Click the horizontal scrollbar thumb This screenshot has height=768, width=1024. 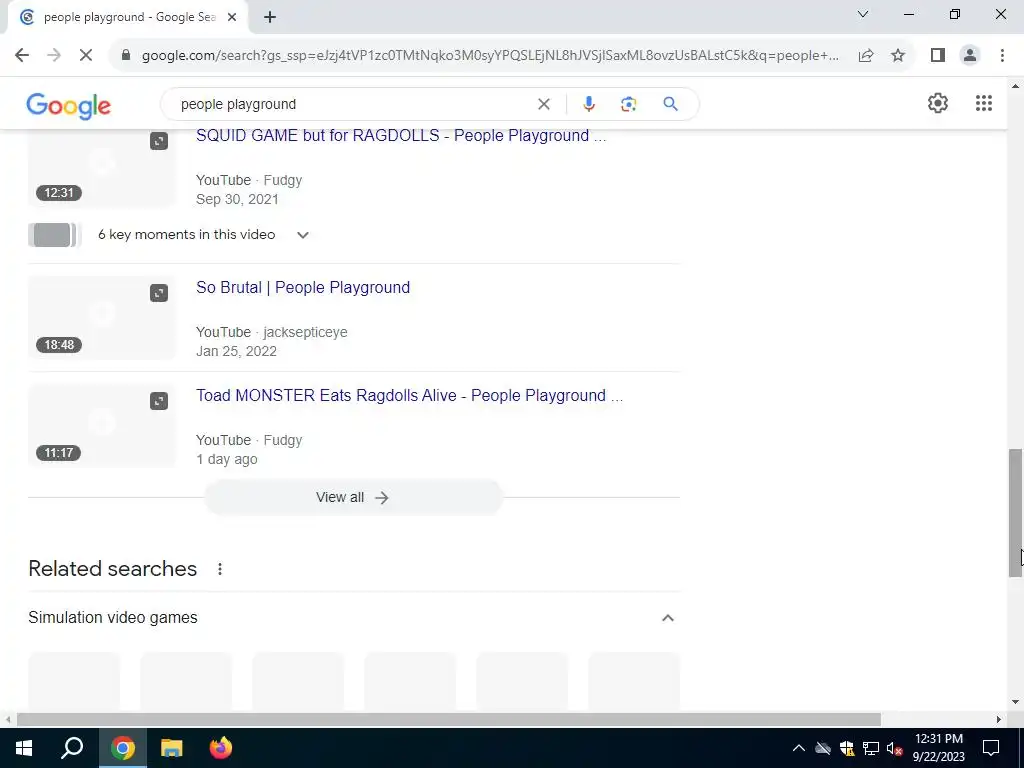[x=449, y=720]
